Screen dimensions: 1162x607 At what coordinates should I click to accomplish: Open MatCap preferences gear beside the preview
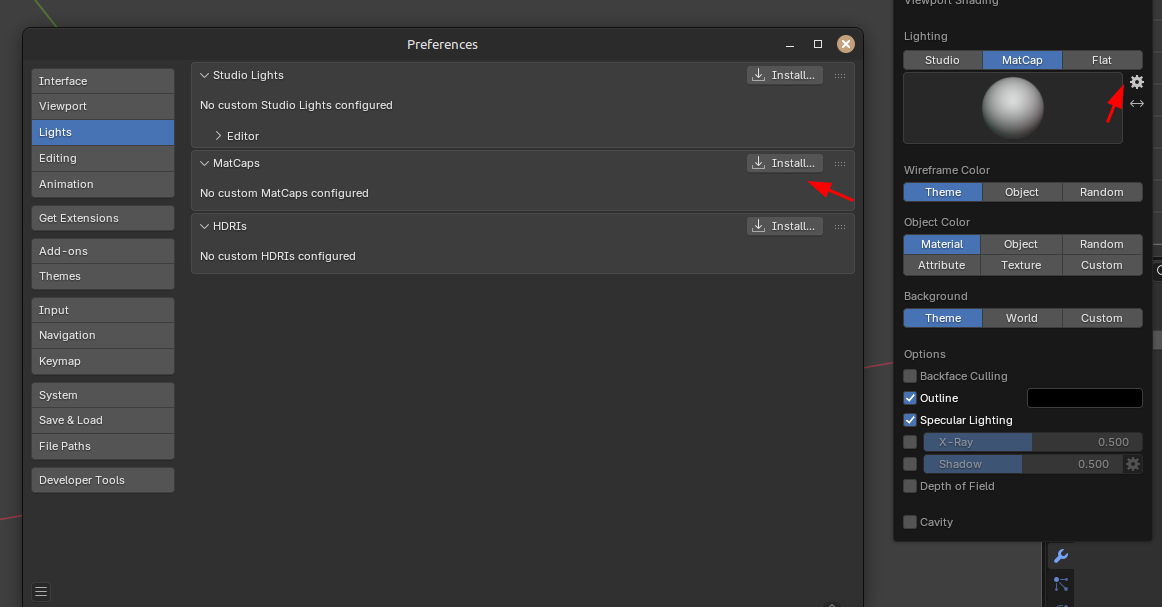tap(1136, 82)
